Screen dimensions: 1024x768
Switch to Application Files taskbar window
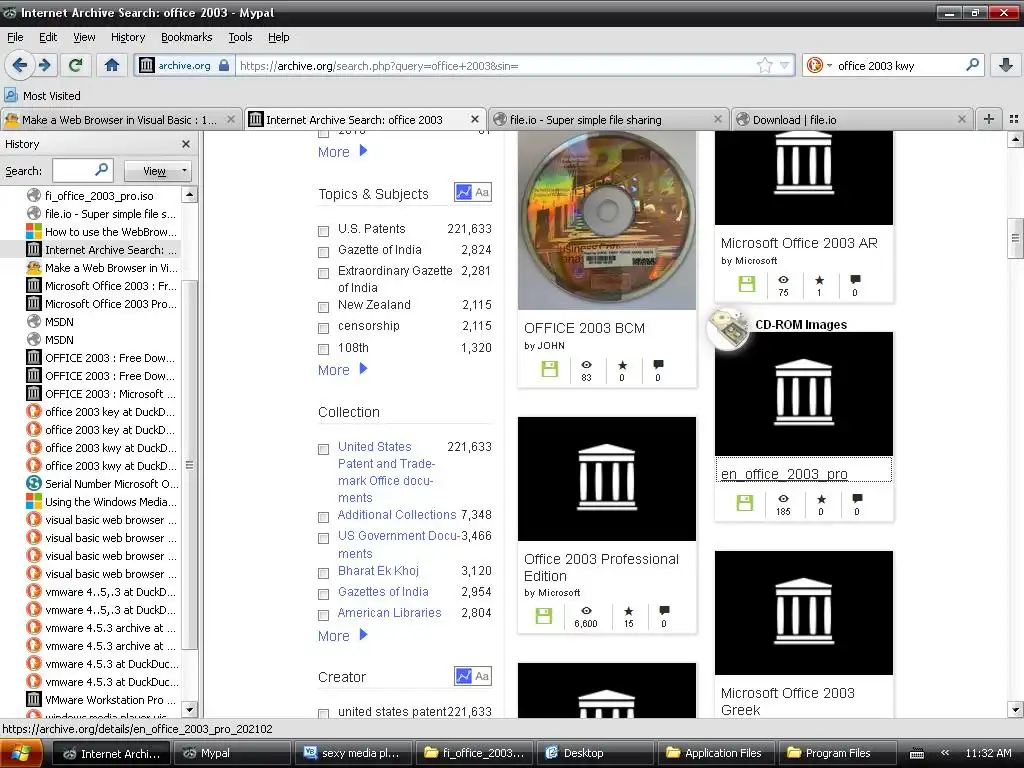pyautogui.click(x=714, y=753)
